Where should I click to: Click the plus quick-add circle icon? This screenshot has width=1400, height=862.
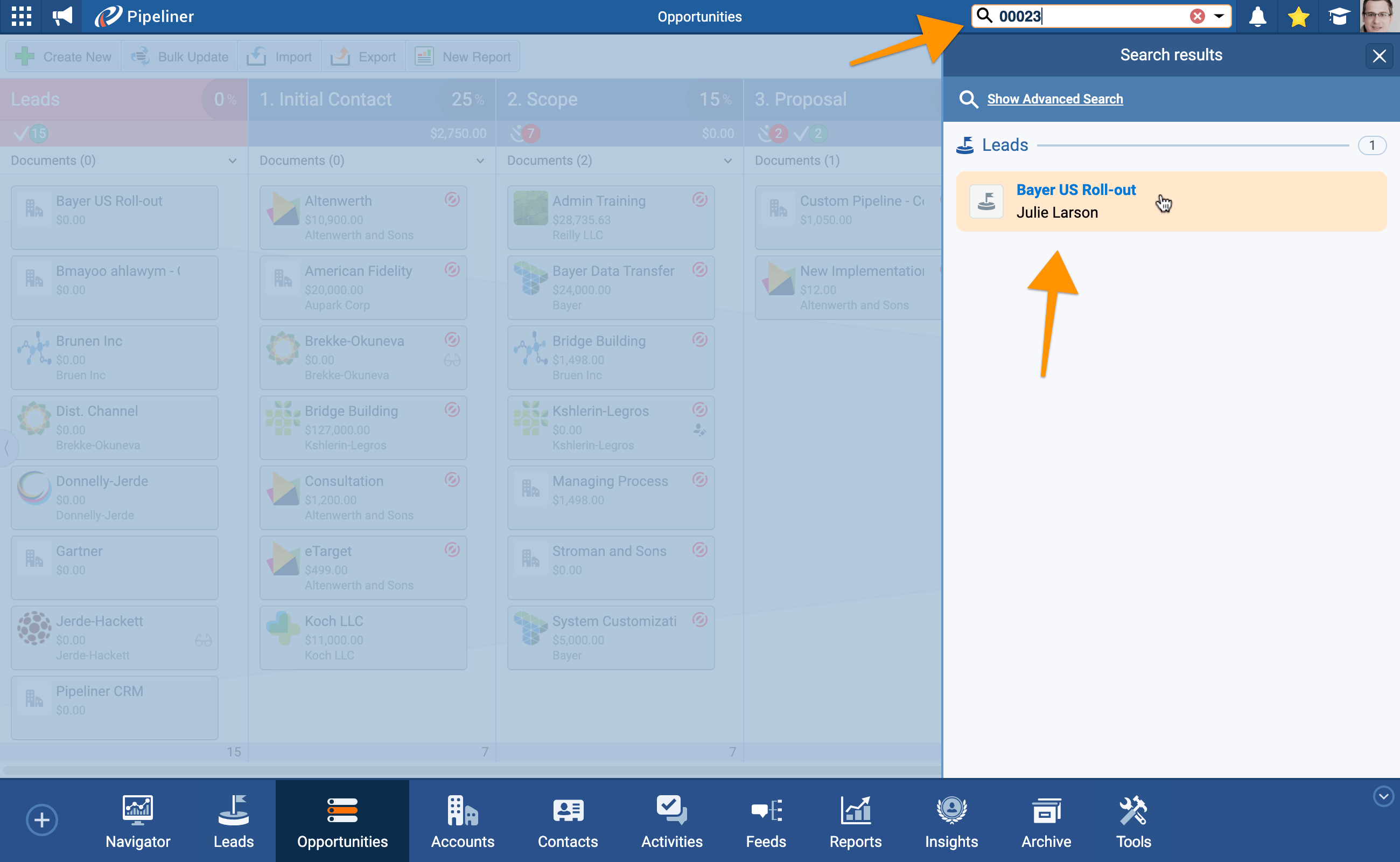pyautogui.click(x=41, y=820)
